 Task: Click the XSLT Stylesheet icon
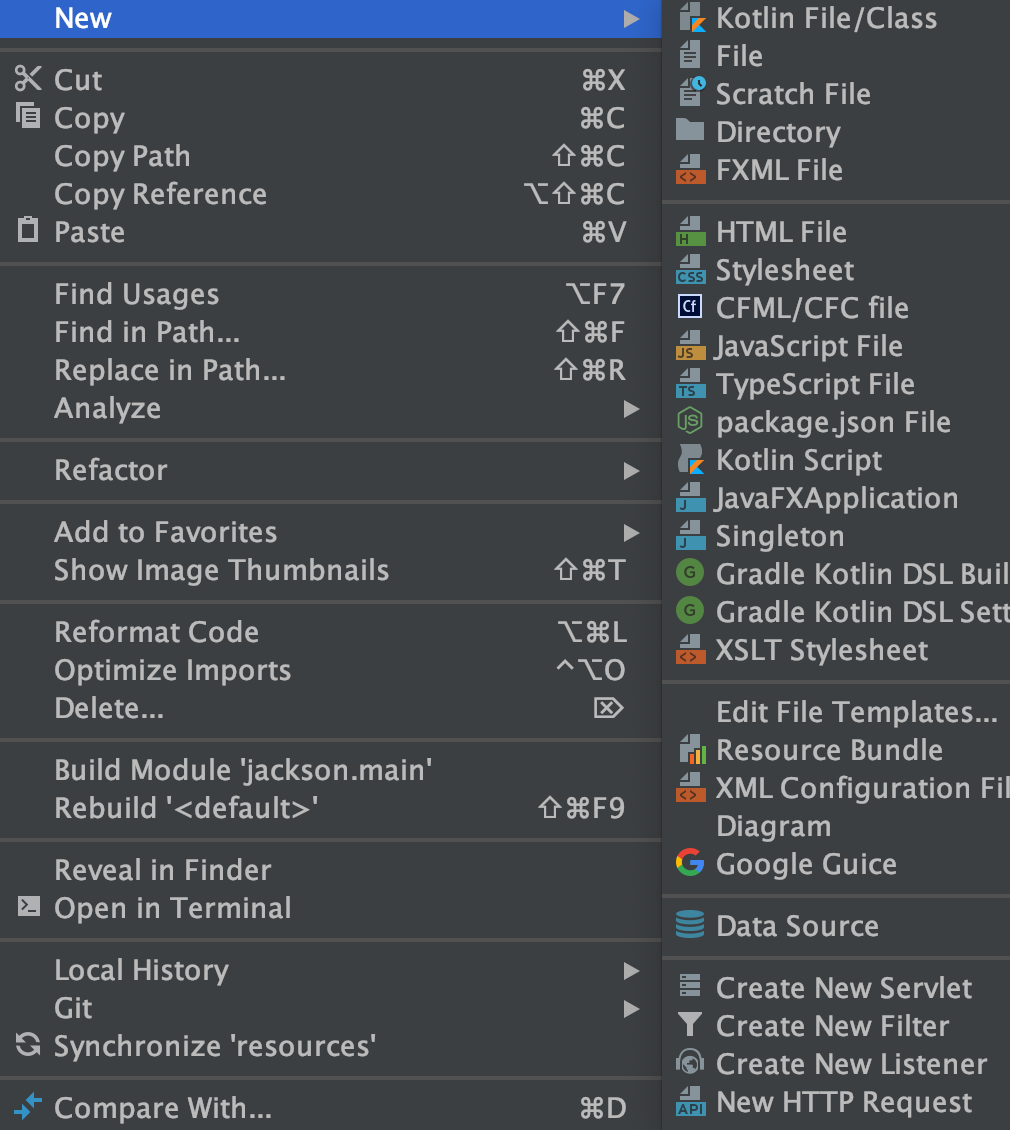tap(691, 649)
